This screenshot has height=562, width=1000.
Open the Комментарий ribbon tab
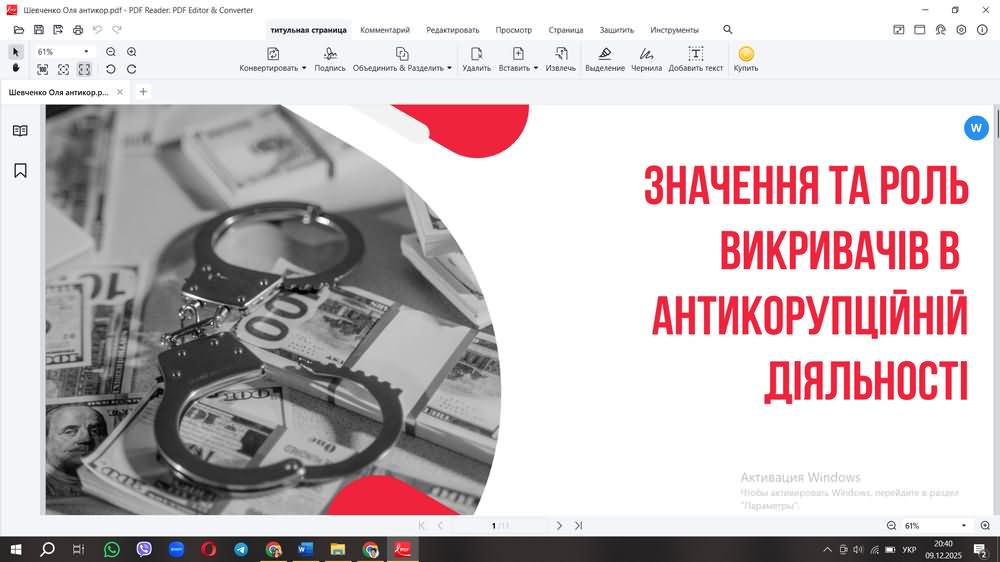coord(385,30)
